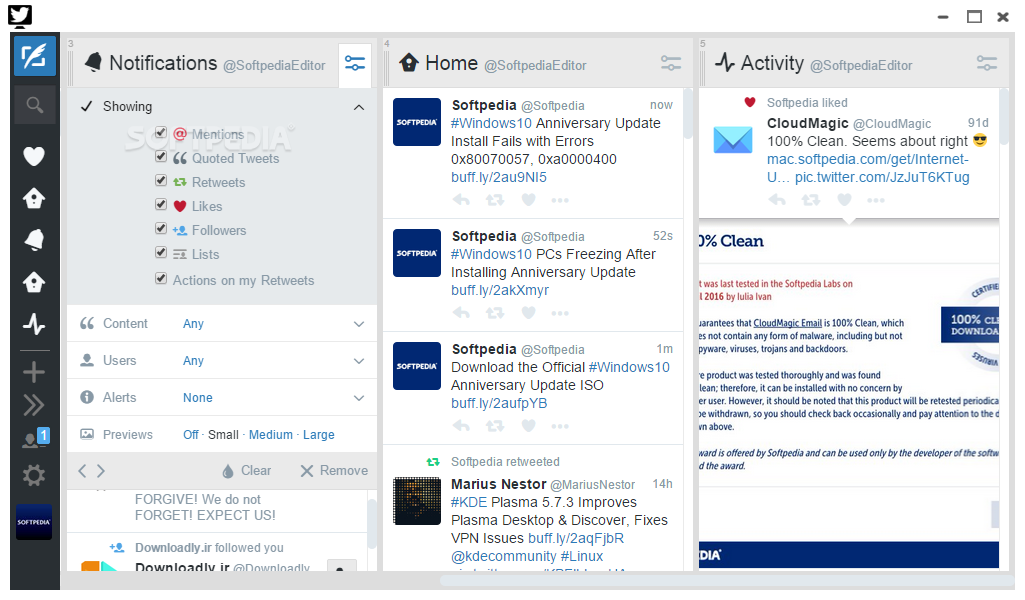The width and height of the screenshot is (1025, 600).
Task: Click the Notifications header title
Action: (163, 63)
